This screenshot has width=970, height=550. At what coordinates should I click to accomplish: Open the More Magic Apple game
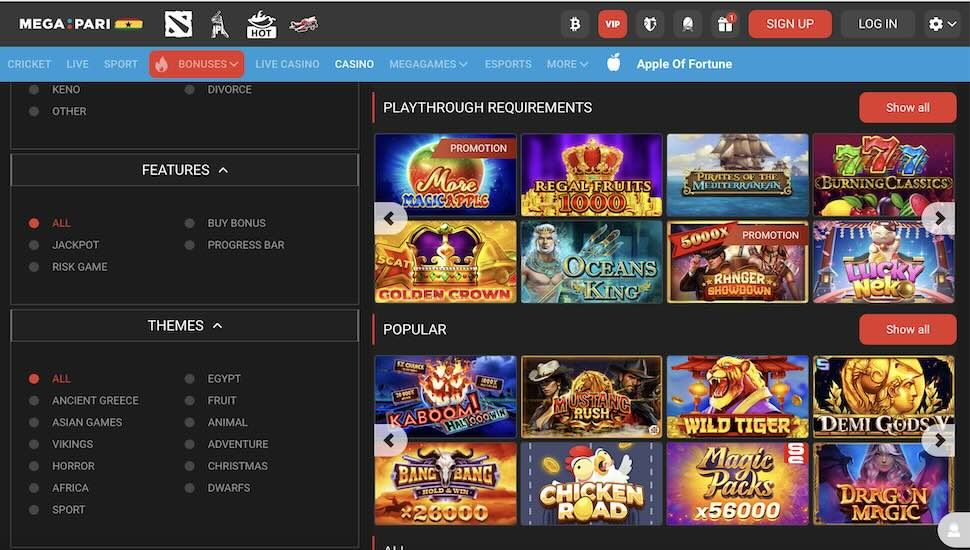pos(445,175)
